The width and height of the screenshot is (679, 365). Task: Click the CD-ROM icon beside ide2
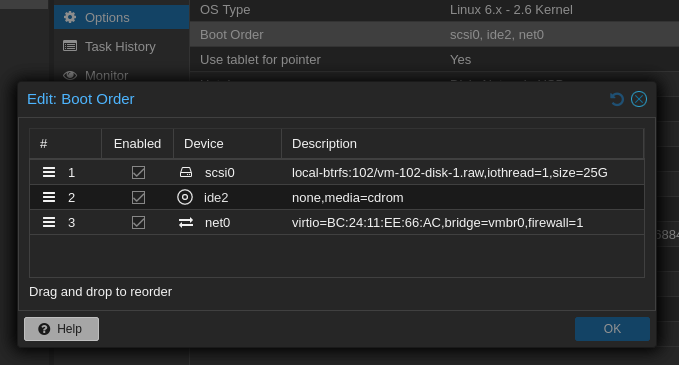[185, 197]
